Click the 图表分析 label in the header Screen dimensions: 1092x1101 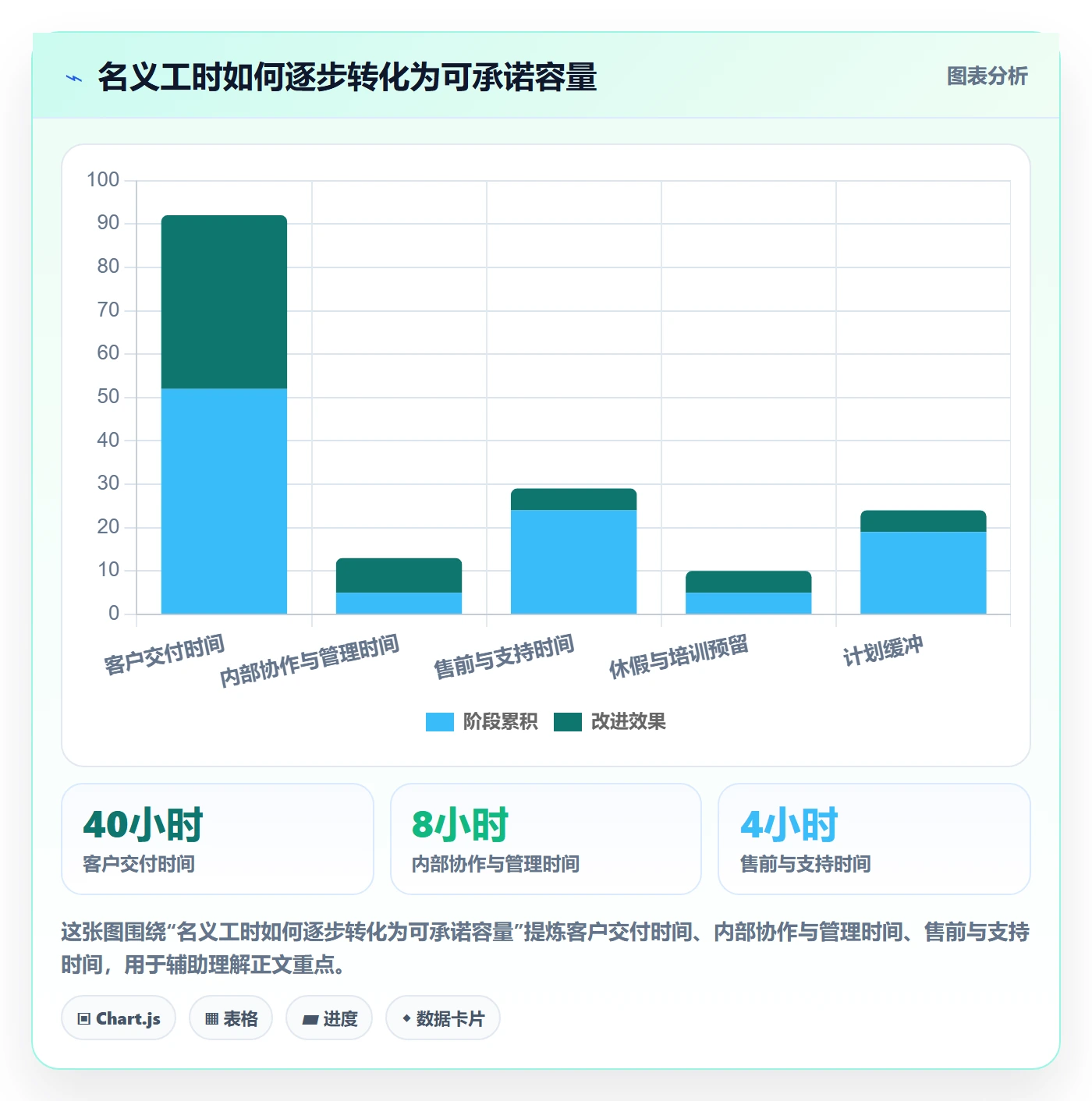[987, 76]
